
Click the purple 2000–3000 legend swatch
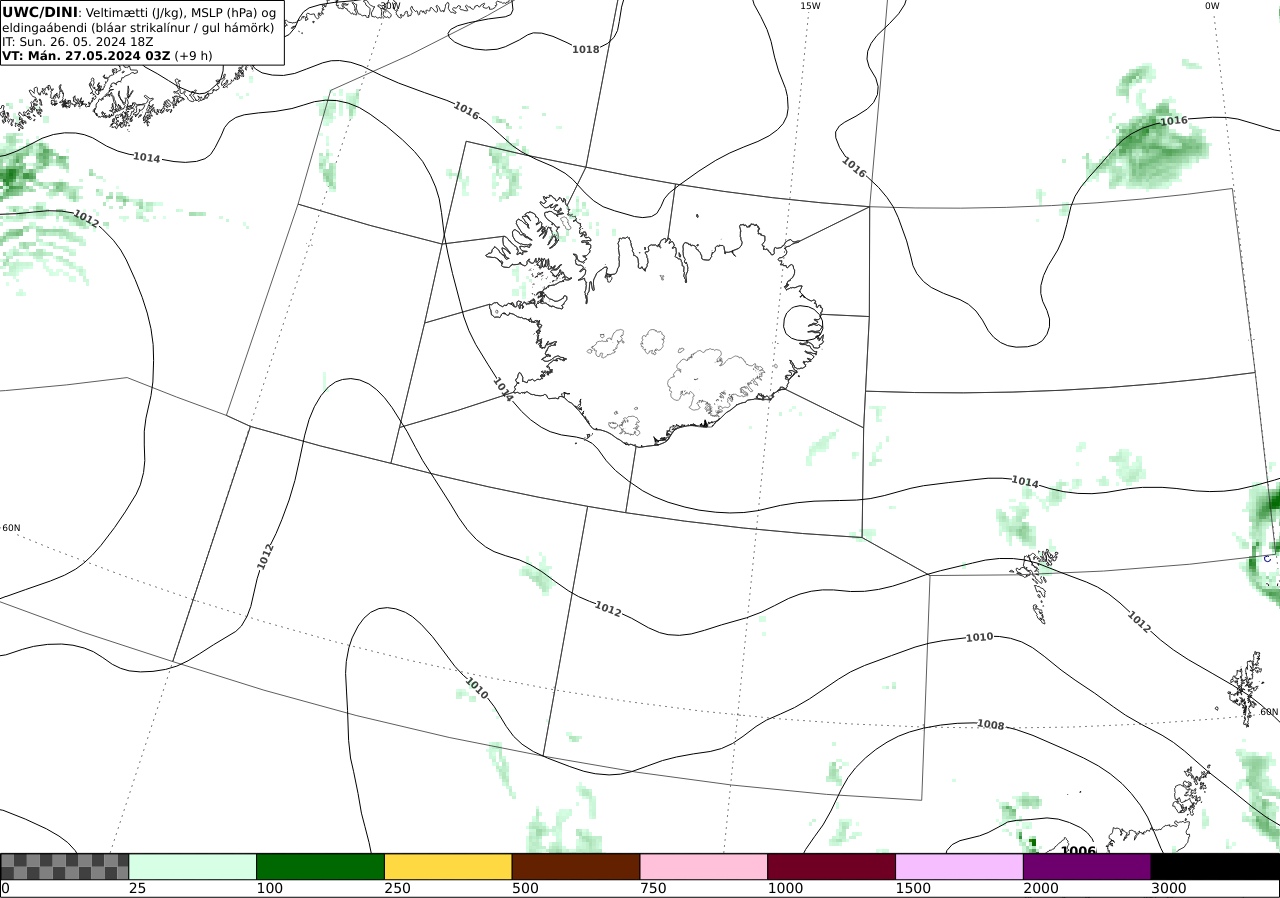coord(1087,866)
